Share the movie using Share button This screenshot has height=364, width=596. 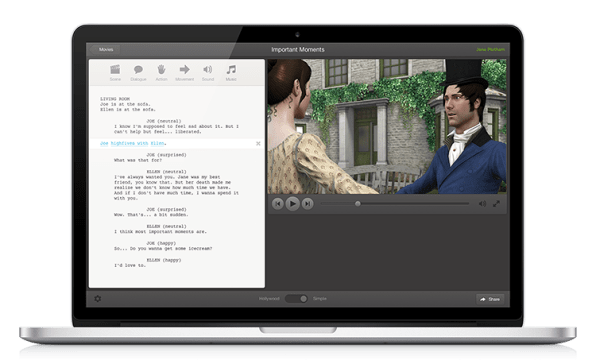pyautogui.click(x=490, y=299)
